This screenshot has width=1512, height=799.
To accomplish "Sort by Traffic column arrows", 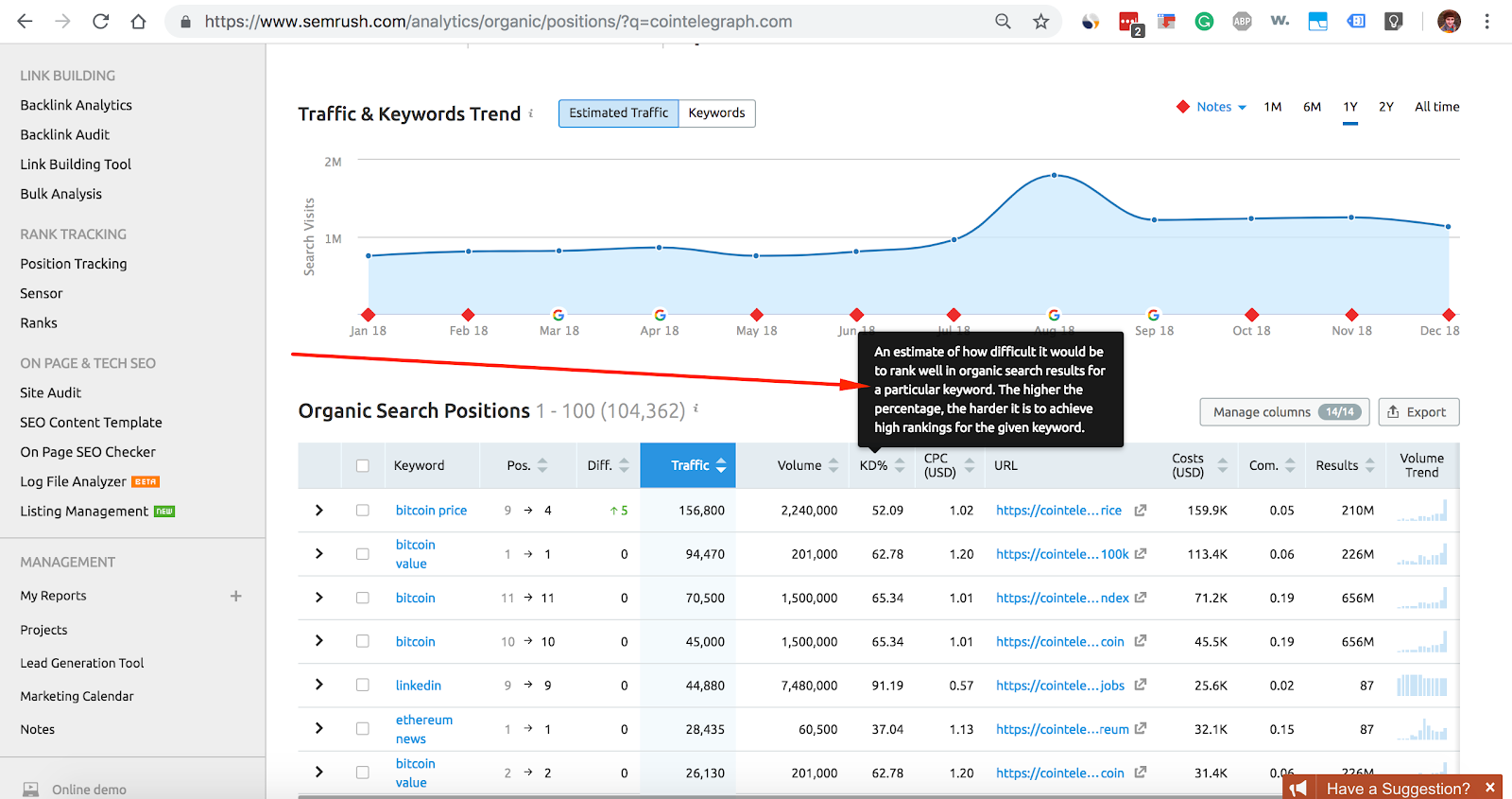I will tap(721, 465).
